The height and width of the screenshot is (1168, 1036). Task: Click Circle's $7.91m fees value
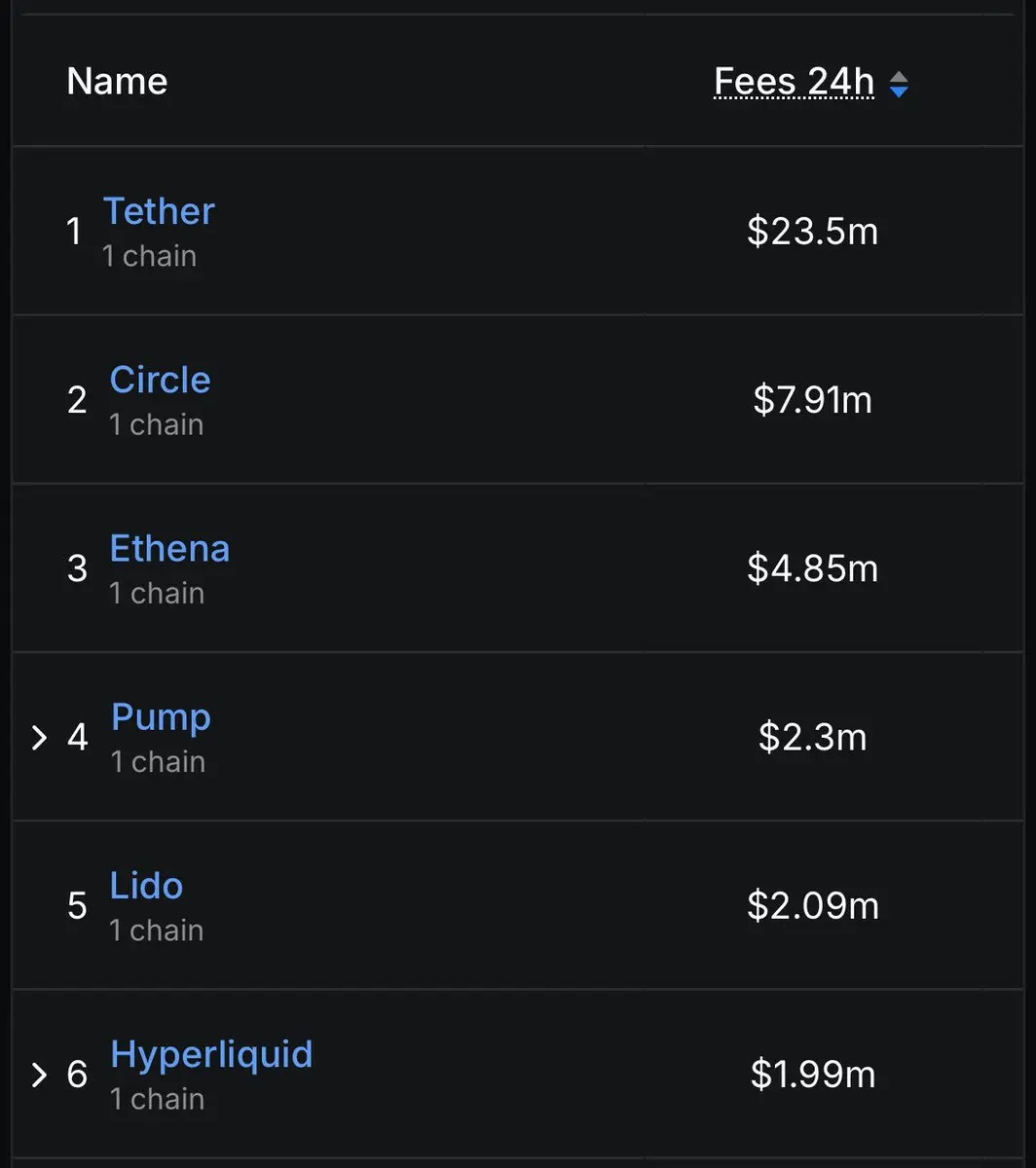pyautogui.click(x=812, y=400)
